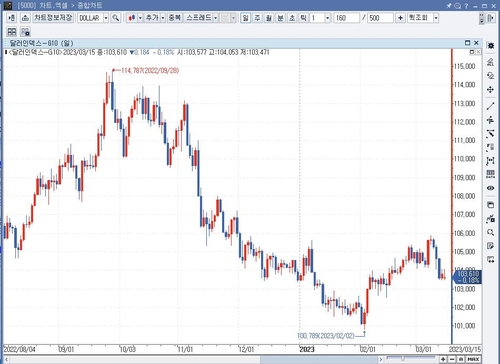500x364 pixels.
Task: Open the period value 1 dropdown
Action: [327, 18]
